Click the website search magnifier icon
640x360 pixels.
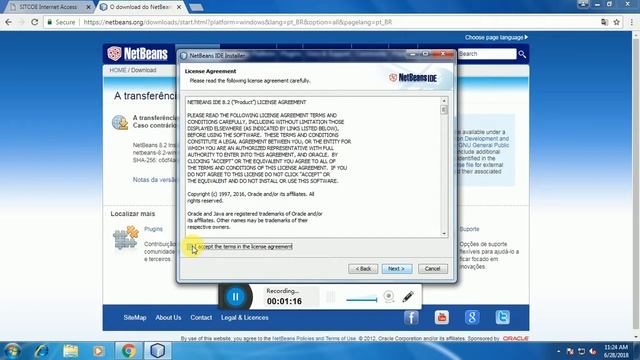tap(522, 54)
